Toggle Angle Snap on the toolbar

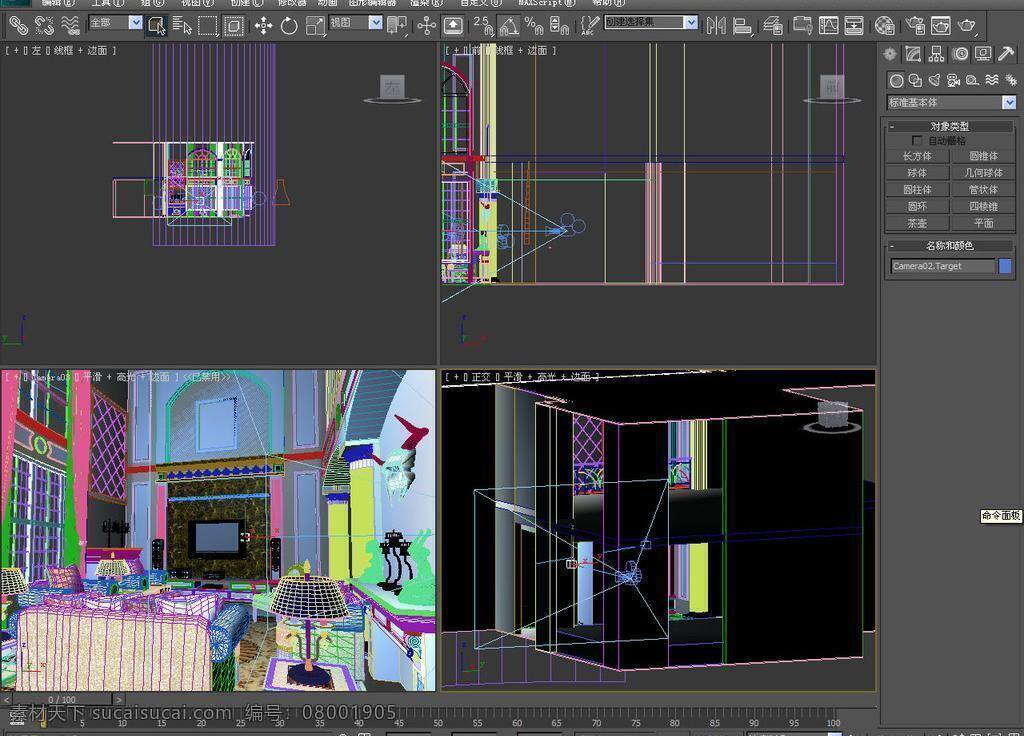click(x=509, y=25)
